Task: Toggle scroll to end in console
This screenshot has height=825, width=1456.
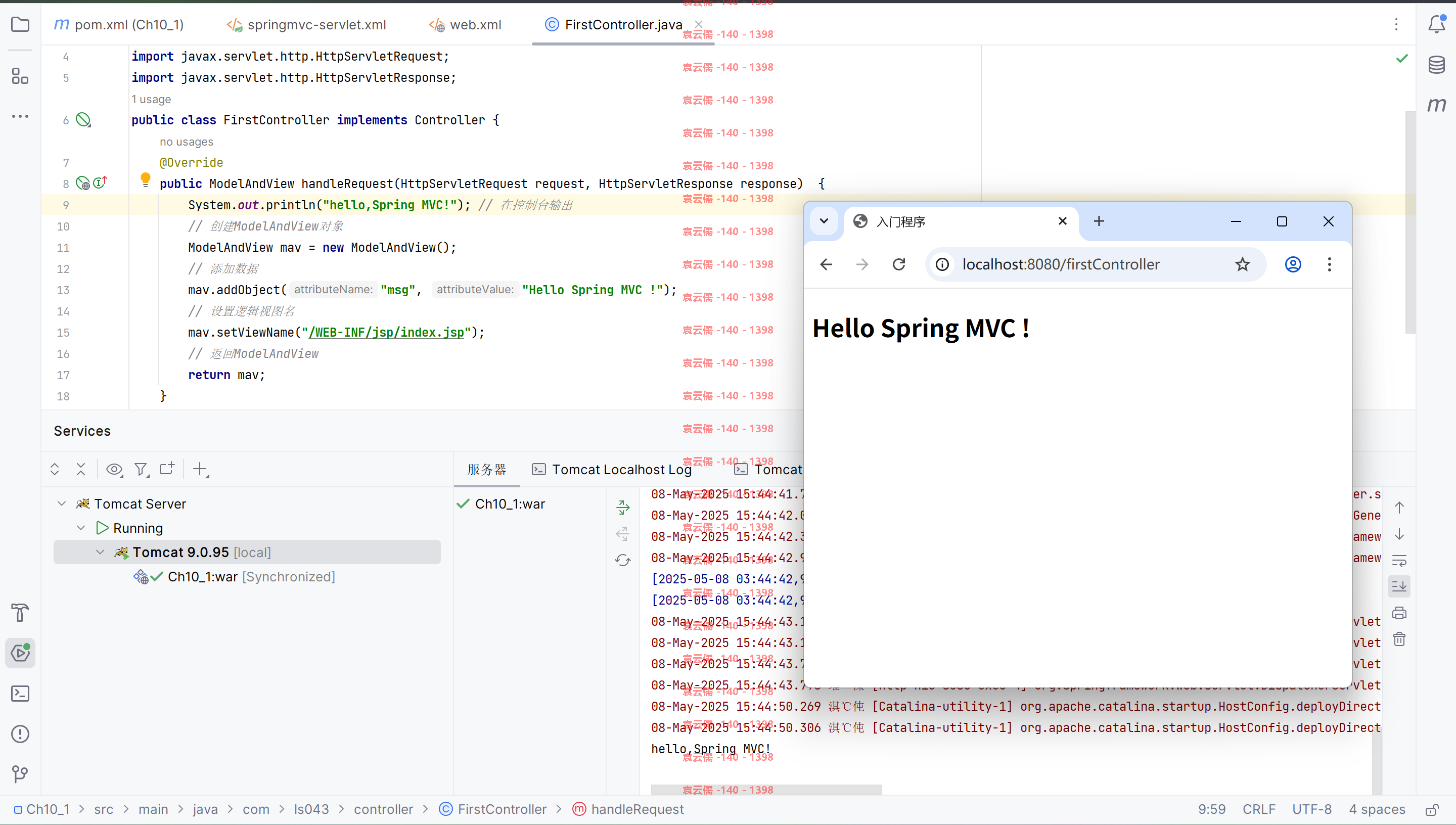Action: [x=1399, y=586]
